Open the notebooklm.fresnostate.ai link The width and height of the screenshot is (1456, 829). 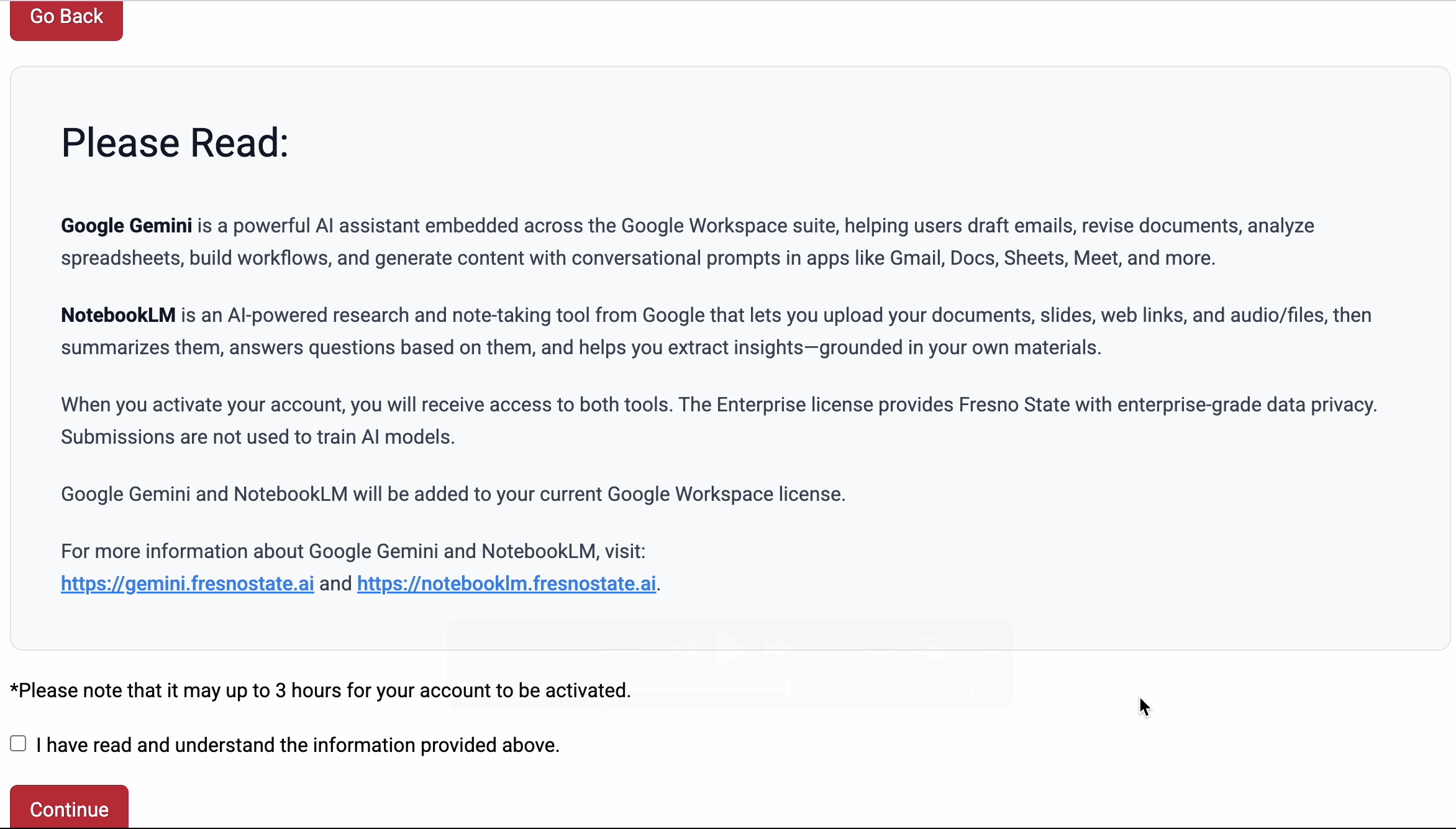point(506,584)
